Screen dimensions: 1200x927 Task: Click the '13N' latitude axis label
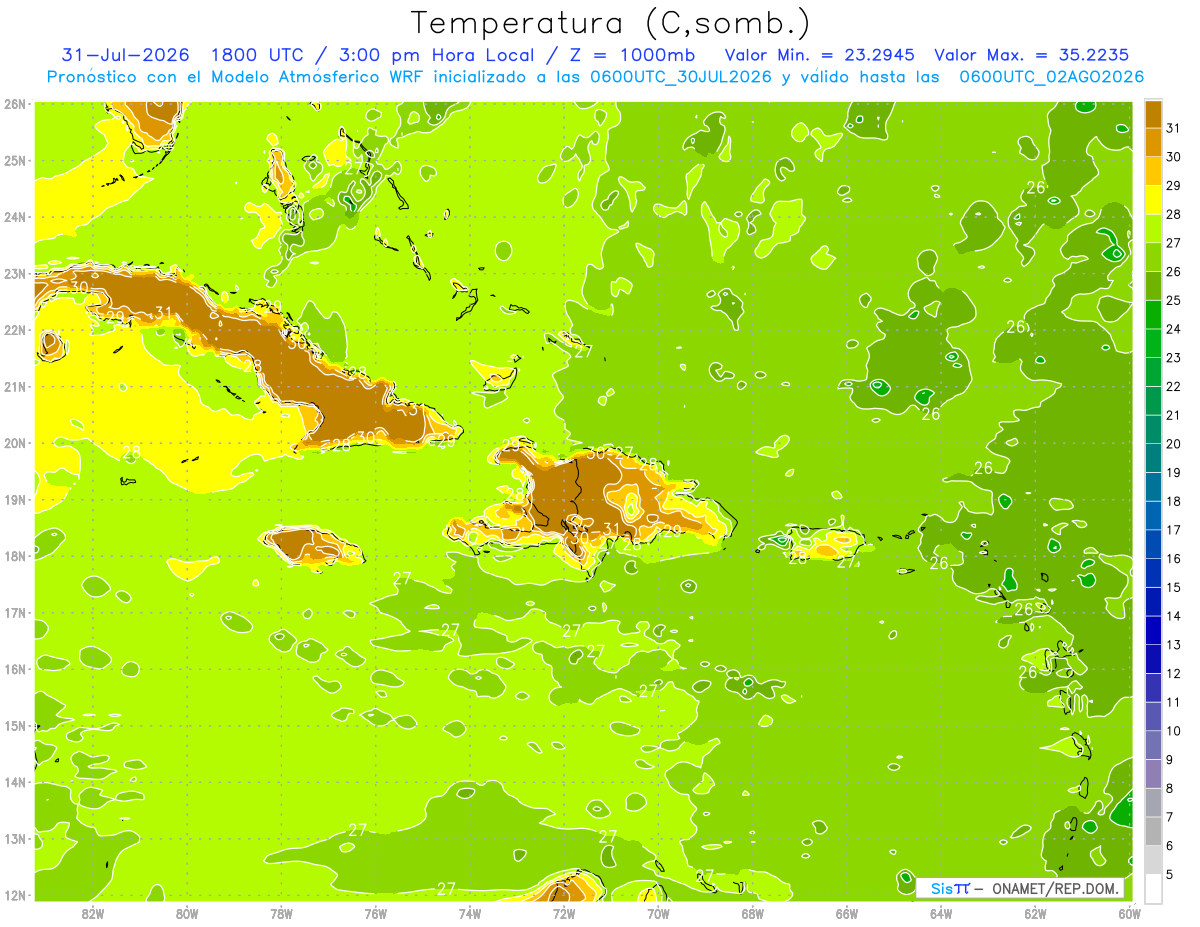14,838
